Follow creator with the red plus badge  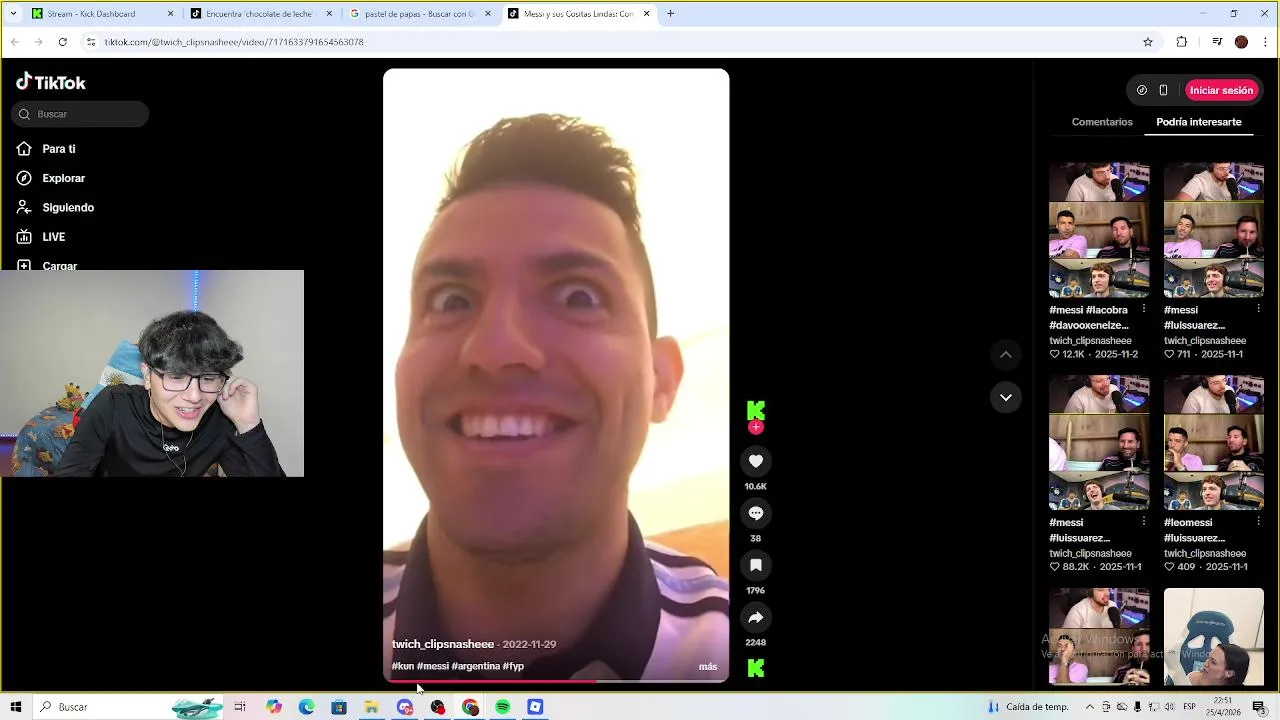(756, 427)
